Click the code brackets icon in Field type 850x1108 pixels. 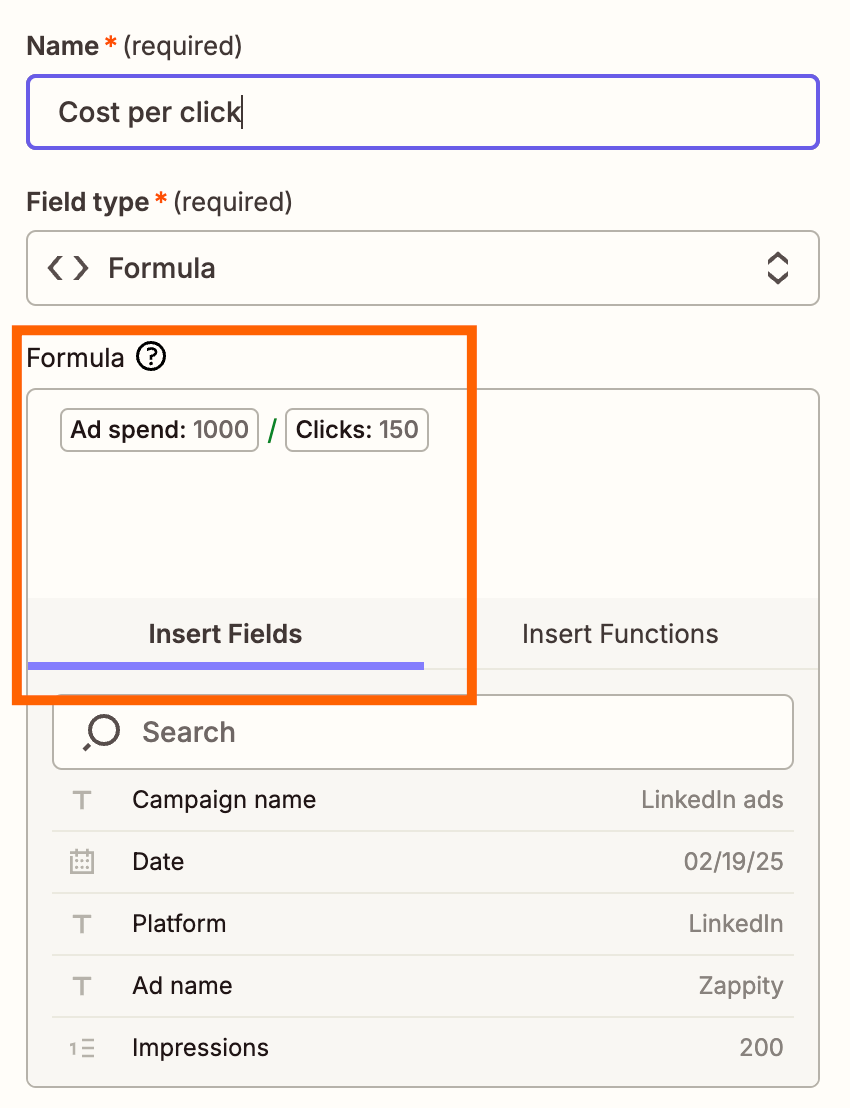coord(69,268)
